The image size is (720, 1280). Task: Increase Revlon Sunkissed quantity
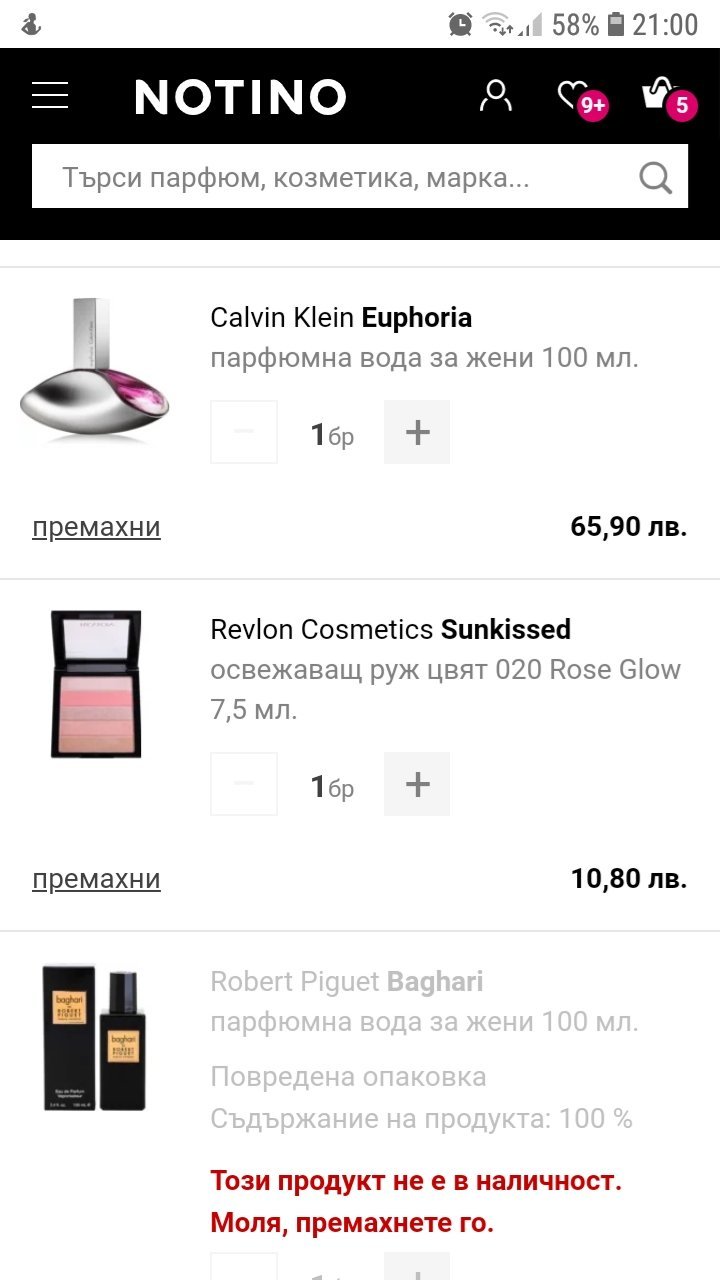(x=417, y=784)
